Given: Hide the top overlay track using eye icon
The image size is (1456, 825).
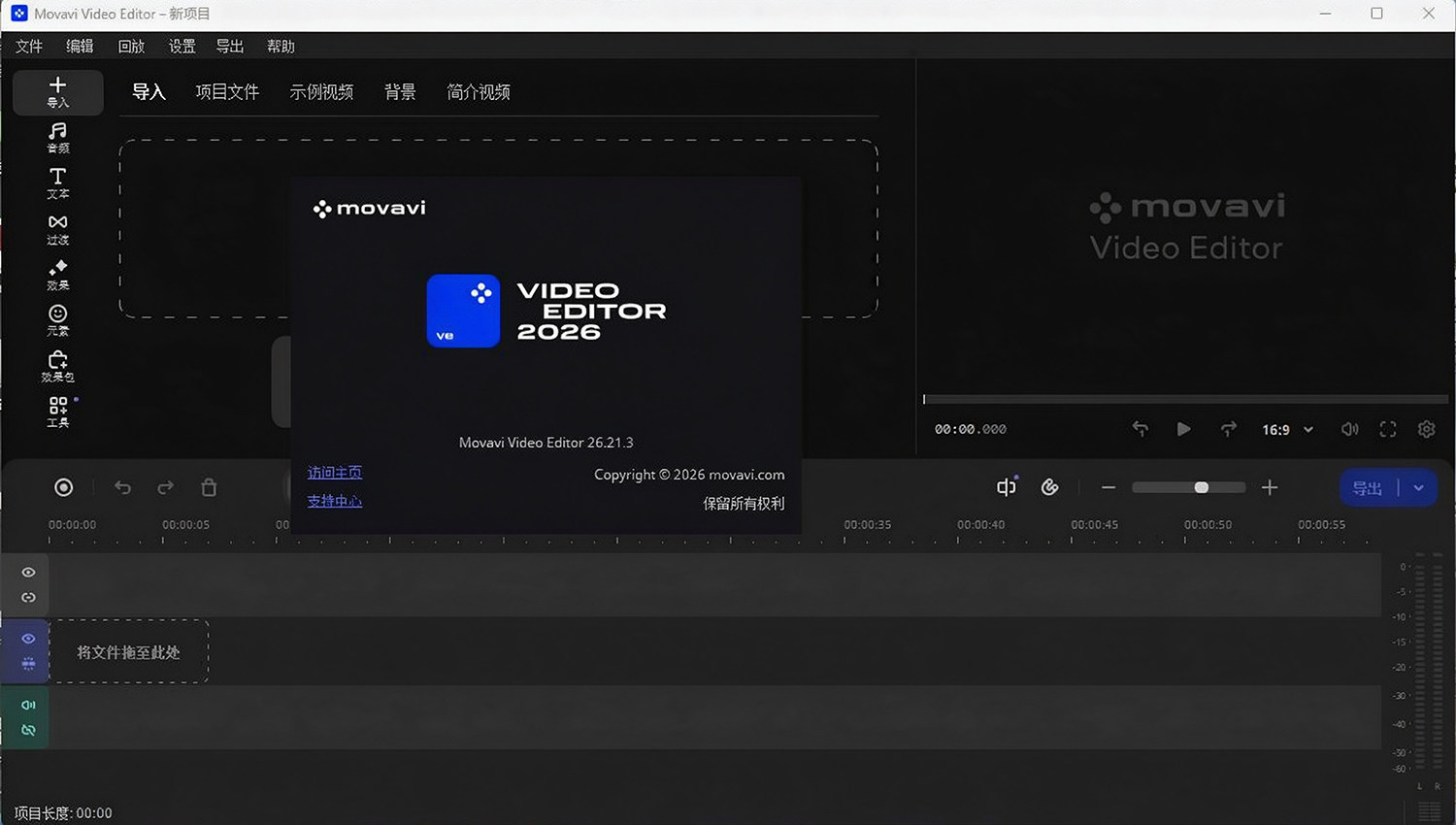Looking at the screenshot, I should coord(28,573).
